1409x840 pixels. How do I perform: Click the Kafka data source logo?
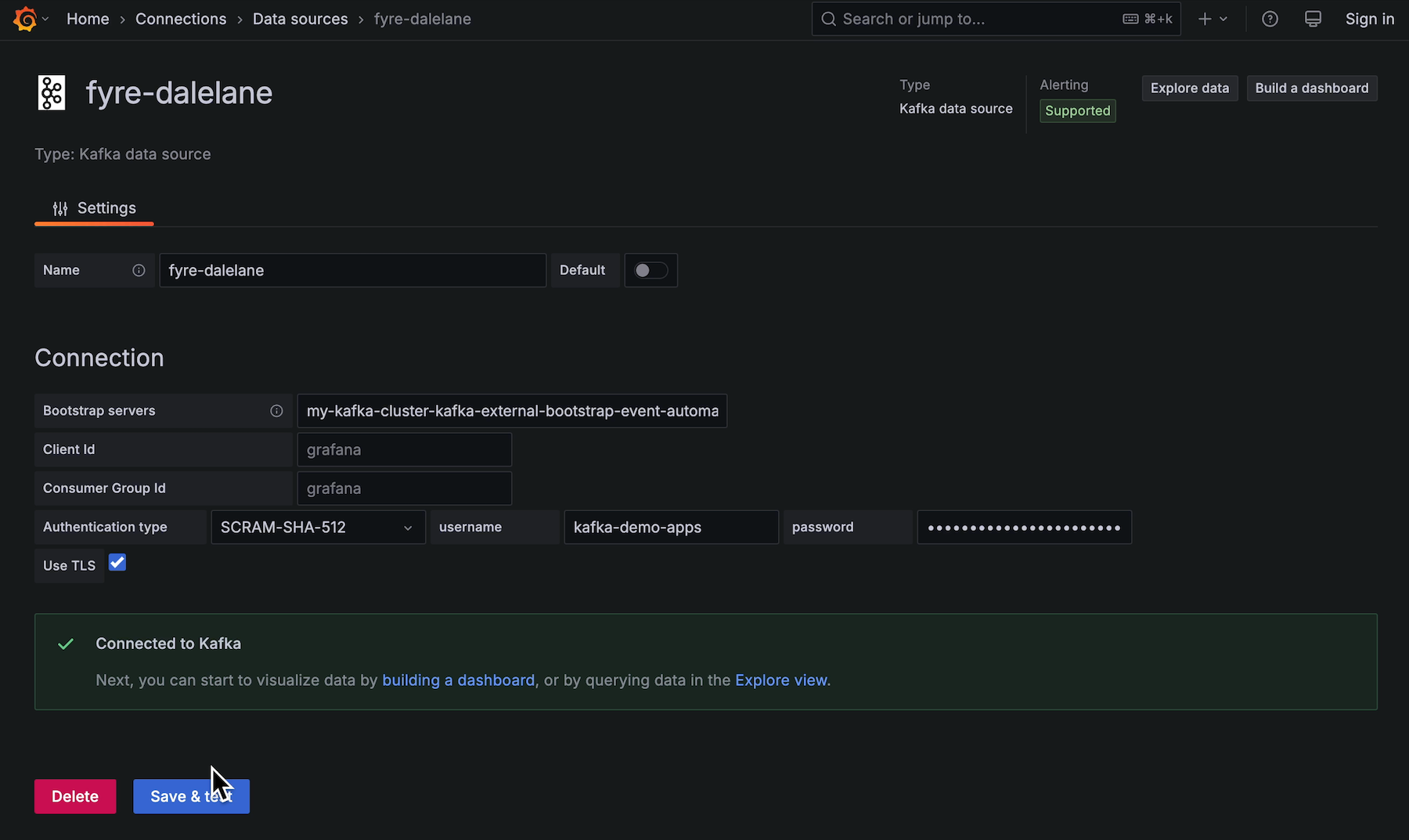52,92
